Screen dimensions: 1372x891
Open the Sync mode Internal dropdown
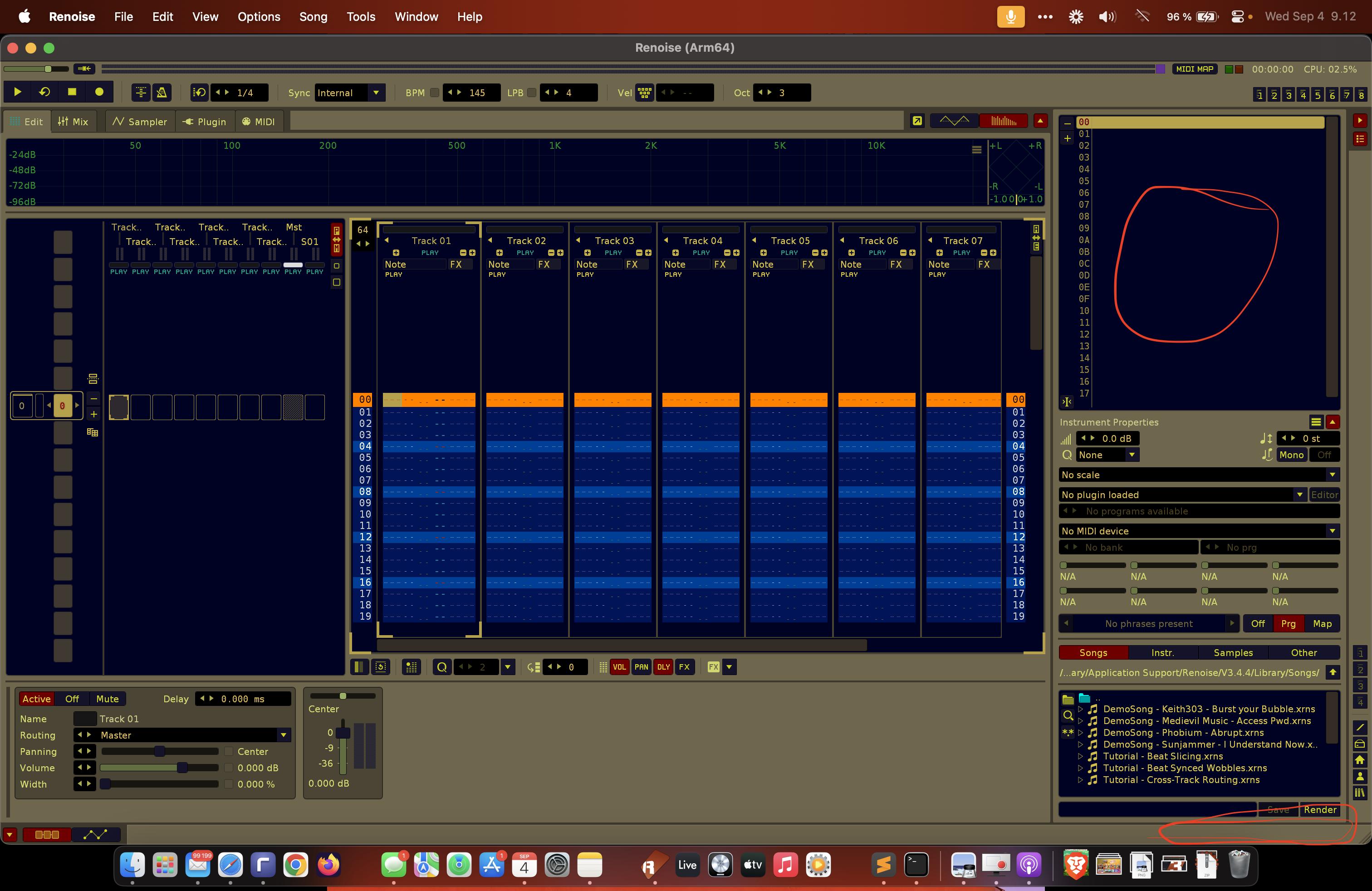tap(376, 93)
